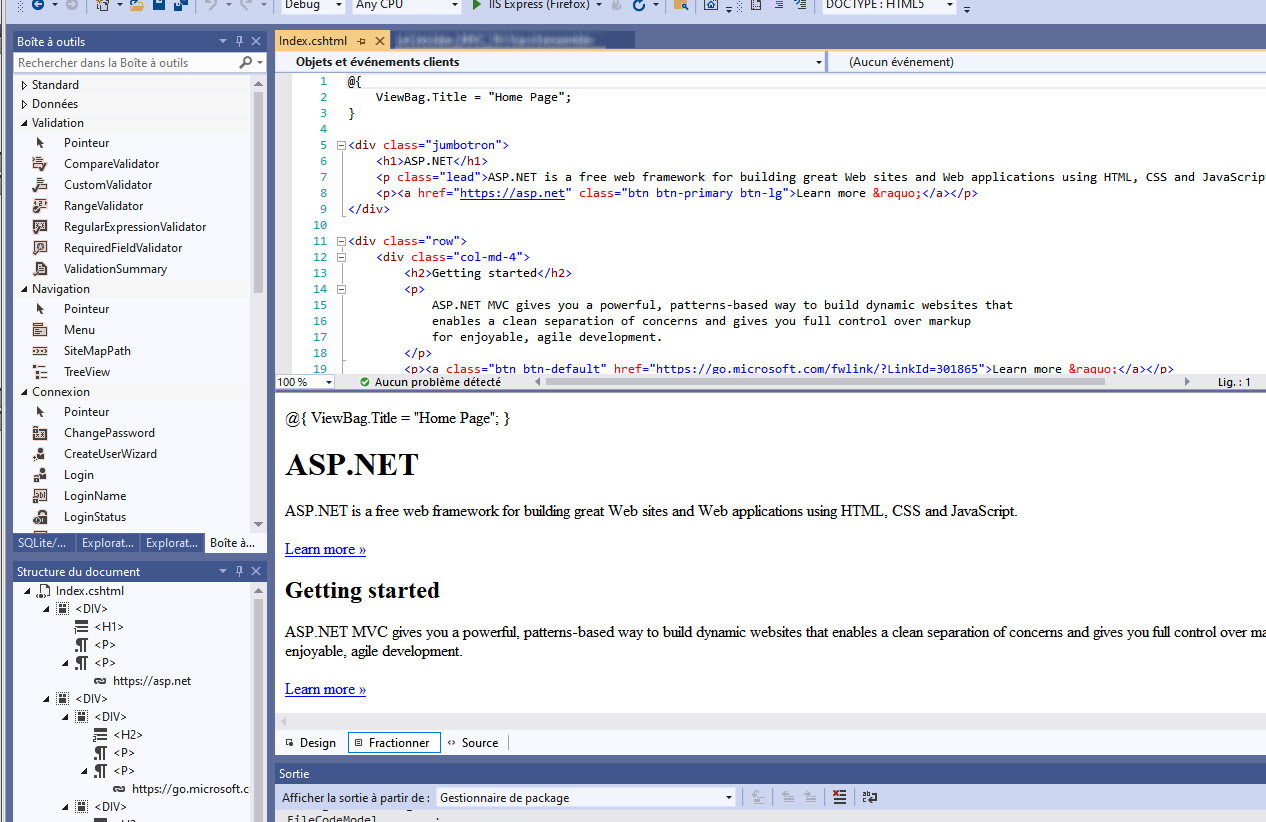The width and height of the screenshot is (1266, 822).
Task: Click the https://asp.net link in code line 8
Action: [512, 193]
